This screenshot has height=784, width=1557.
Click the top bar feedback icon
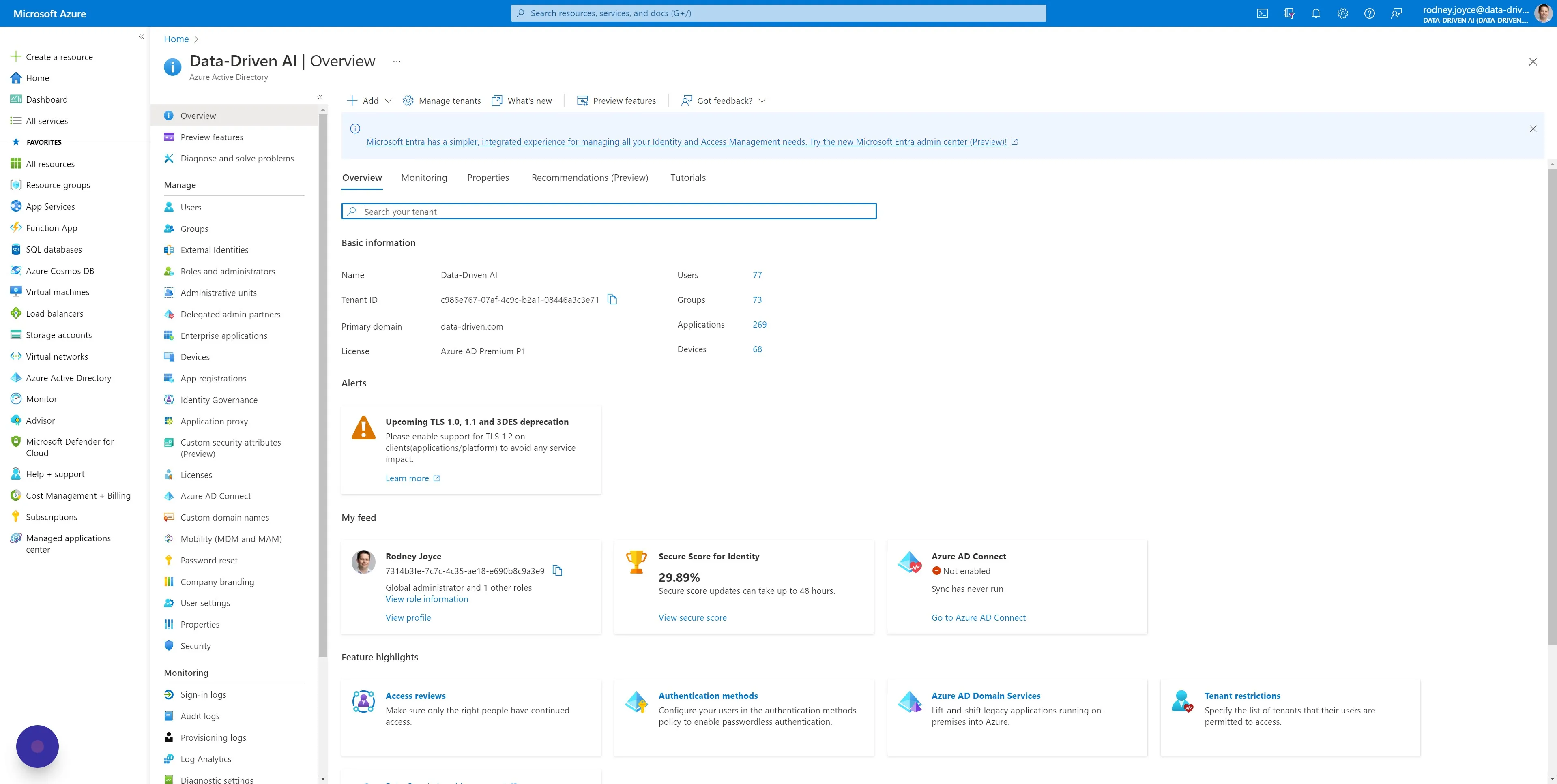tap(1396, 13)
